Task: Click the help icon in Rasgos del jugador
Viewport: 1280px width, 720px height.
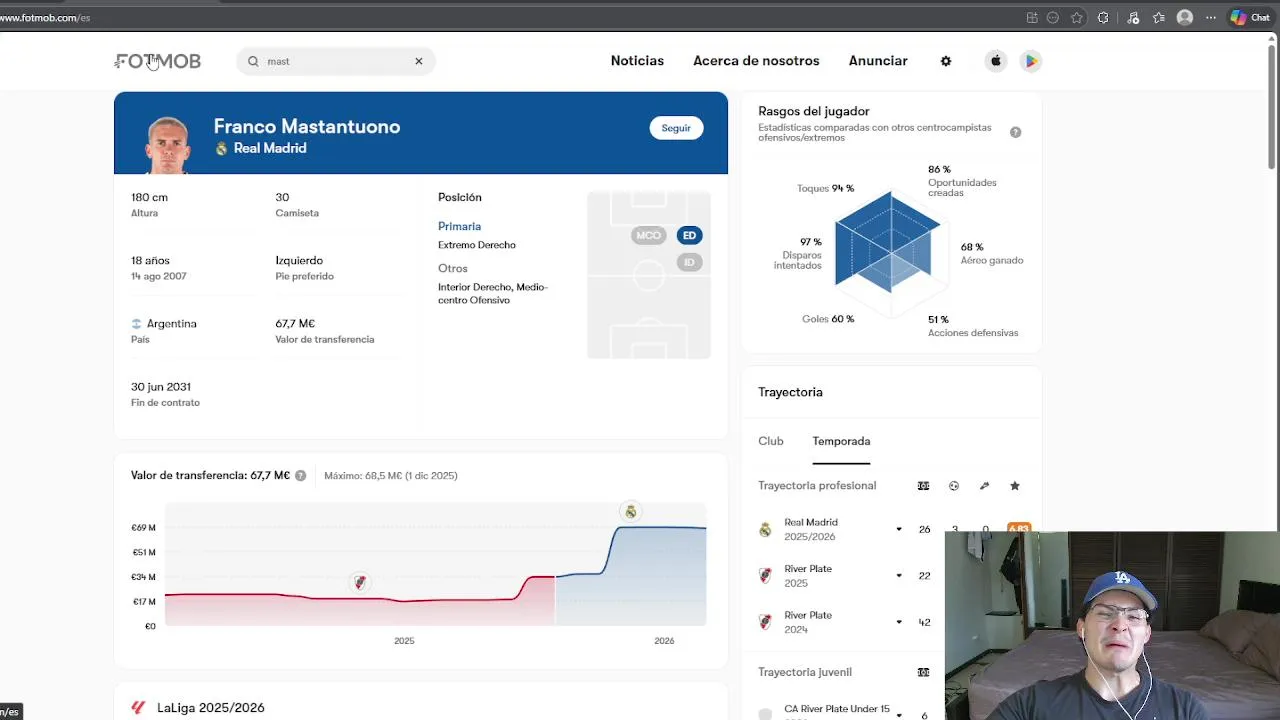Action: pyautogui.click(x=1015, y=132)
